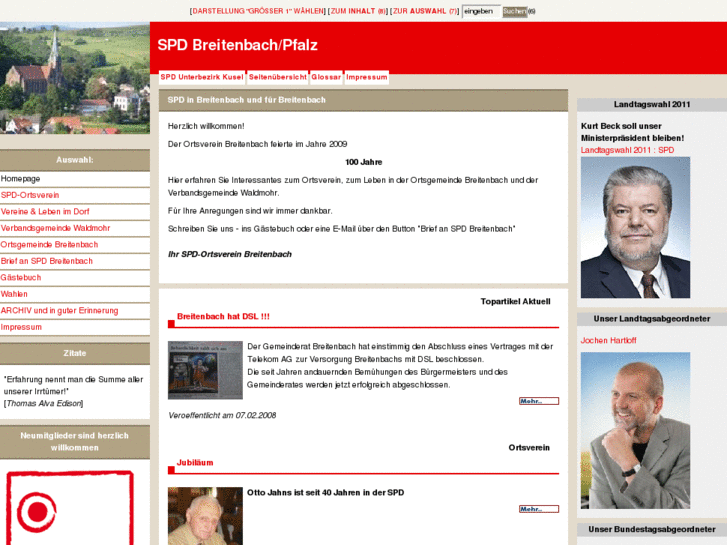This screenshot has width=727, height=545.
Task: Click the 'Topartikel Aktuell' section label
Action: 515,301
